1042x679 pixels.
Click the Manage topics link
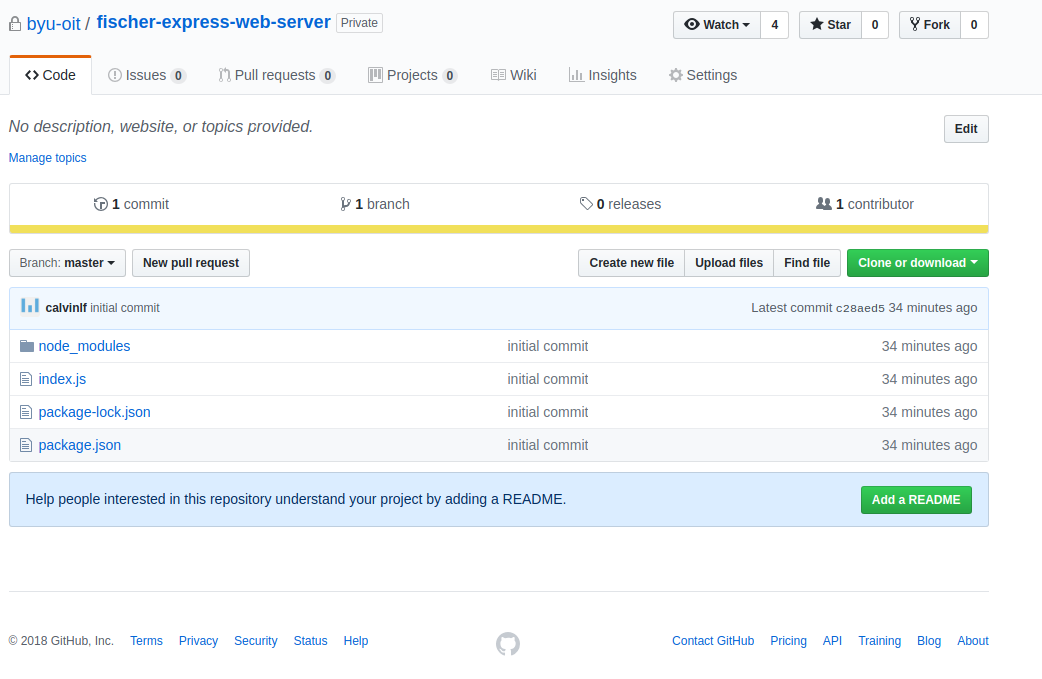point(47,157)
